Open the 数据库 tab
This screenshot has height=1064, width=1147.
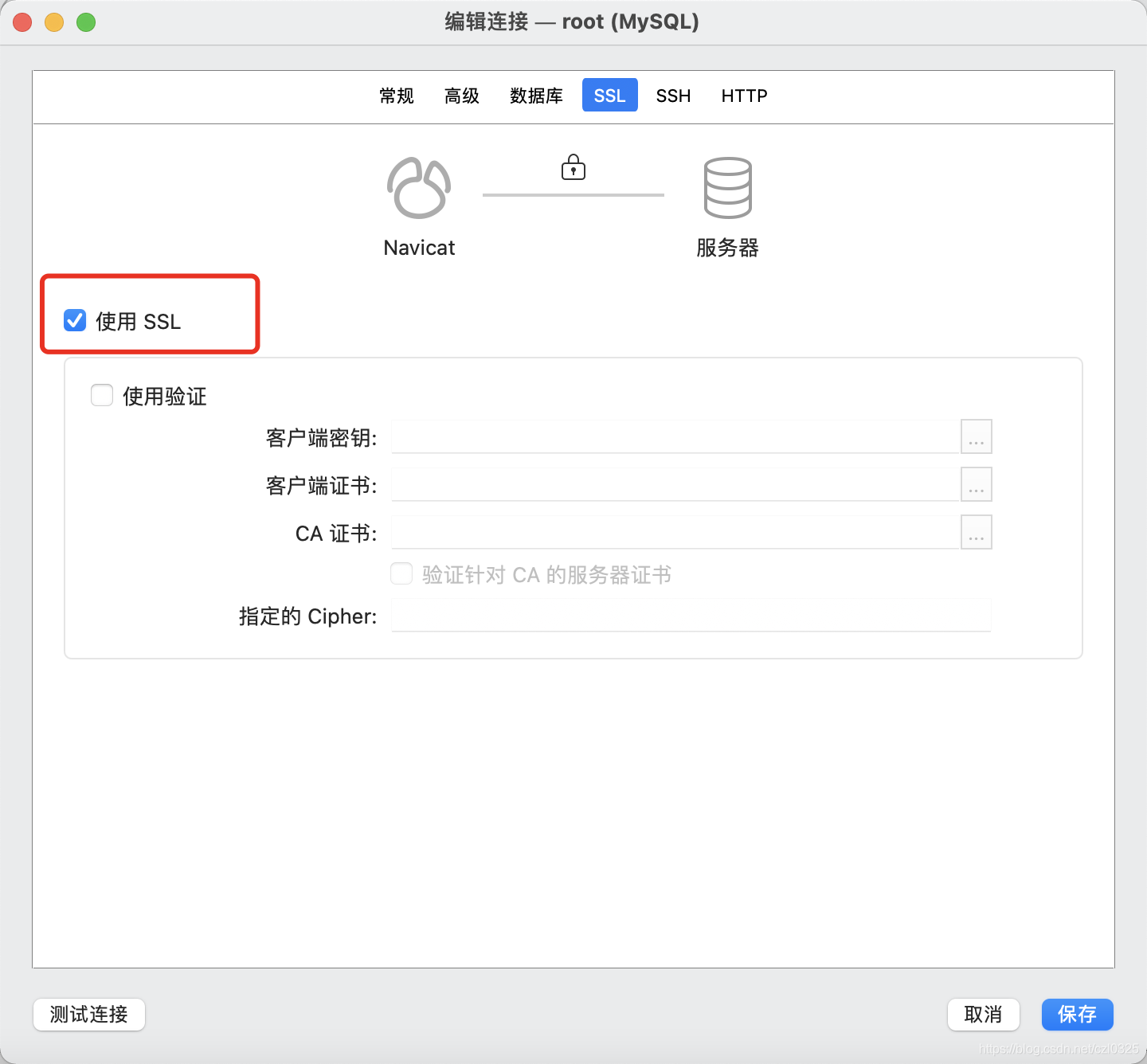click(536, 96)
